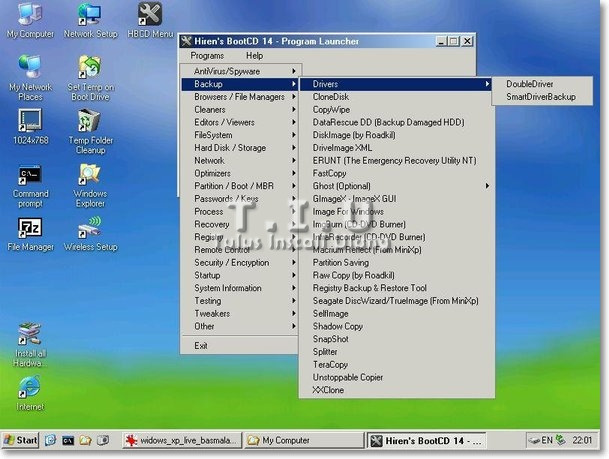The image size is (609, 459).
Task: Click the fourth quick launch icon beside folder
Action: 103,440
